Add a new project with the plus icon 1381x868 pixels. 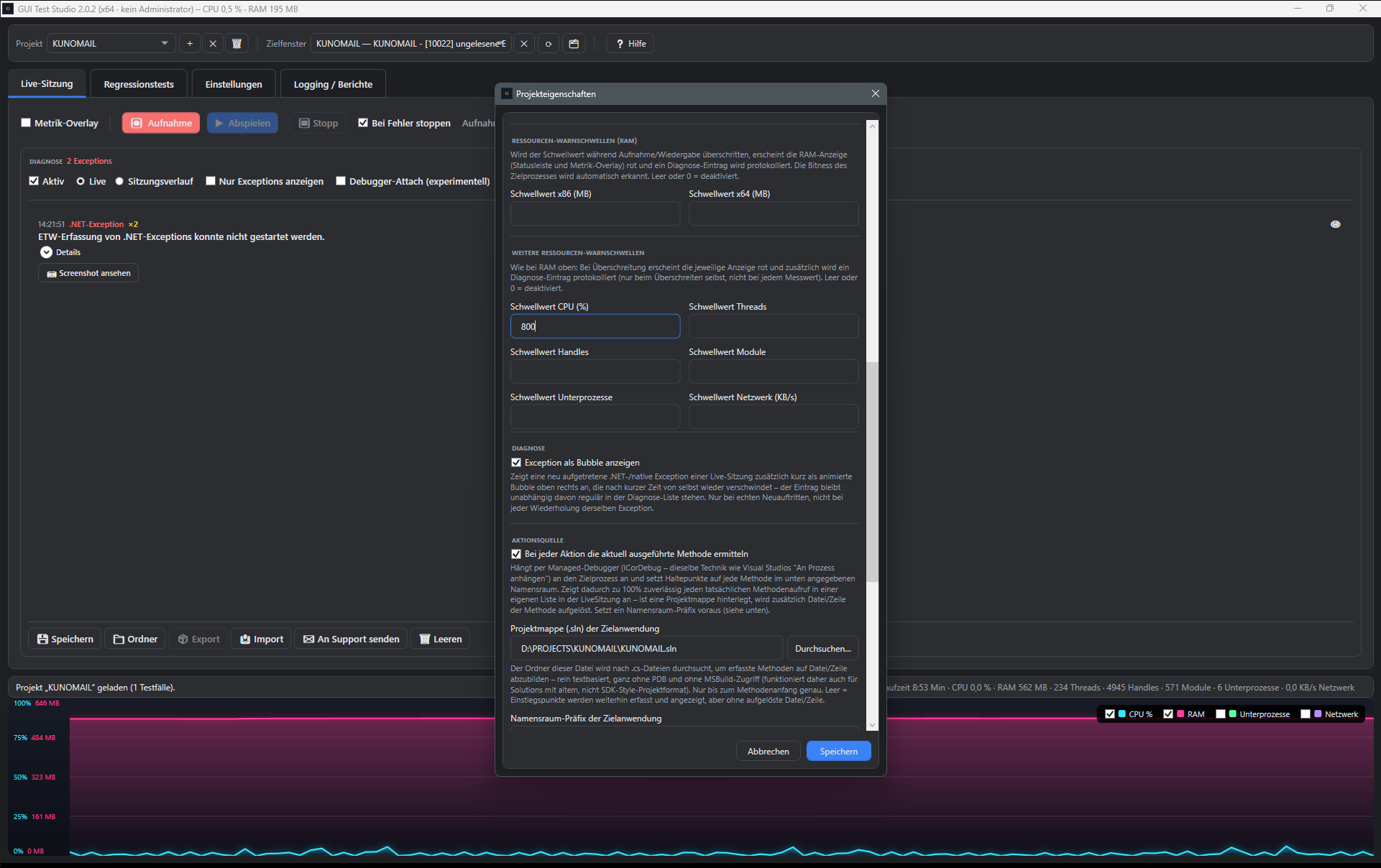tap(190, 44)
